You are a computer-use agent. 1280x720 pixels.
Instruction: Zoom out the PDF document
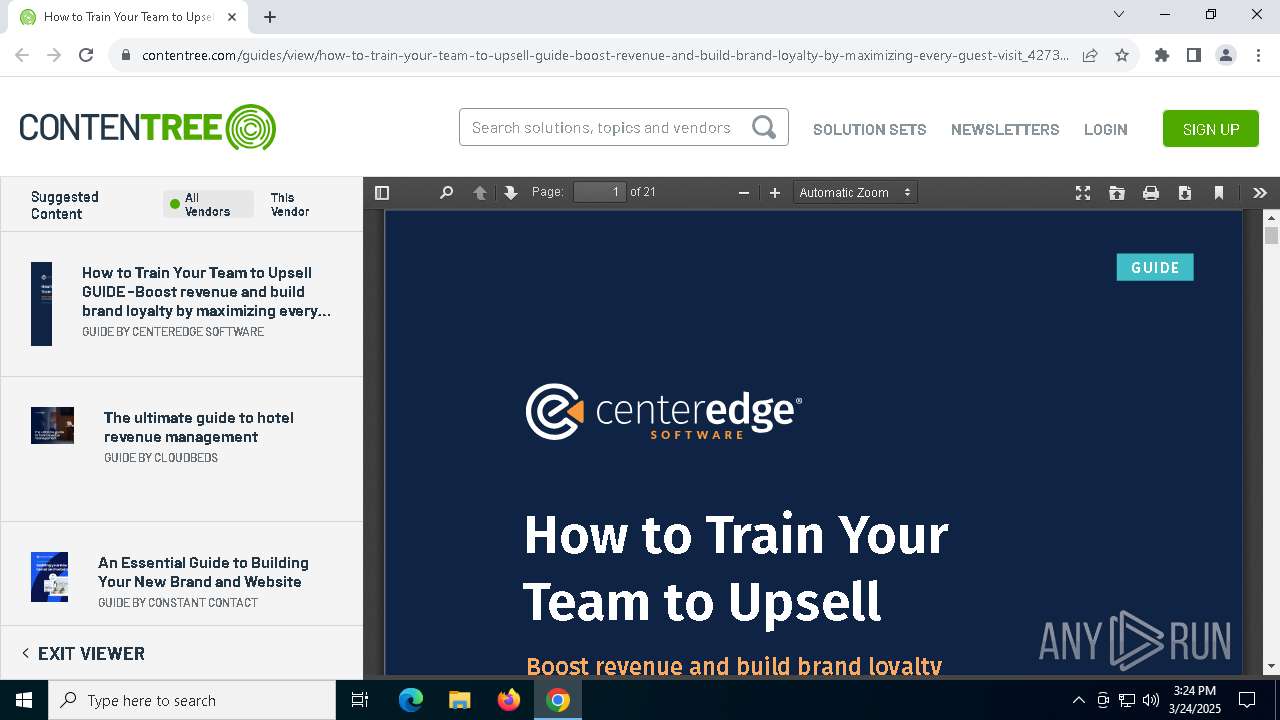[x=743, y=193]
